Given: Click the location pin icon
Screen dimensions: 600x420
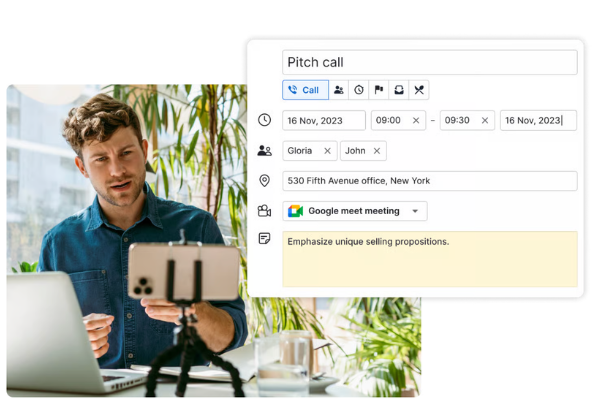Looking at the screenshot, I should pyautogui.click(x=264, y=181).
